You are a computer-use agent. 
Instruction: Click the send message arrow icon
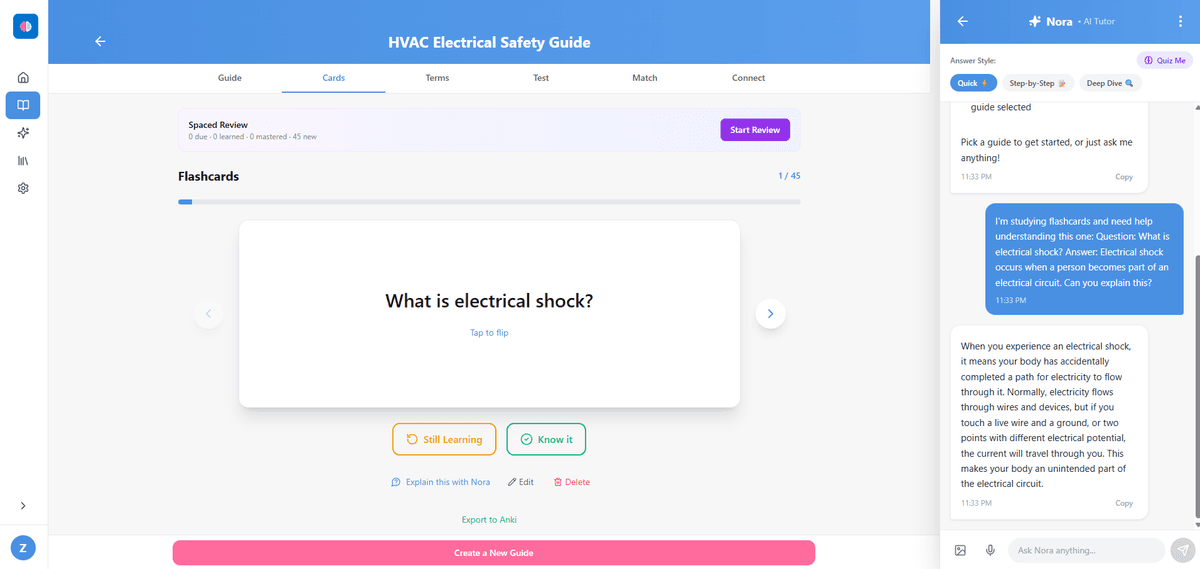1183,550
